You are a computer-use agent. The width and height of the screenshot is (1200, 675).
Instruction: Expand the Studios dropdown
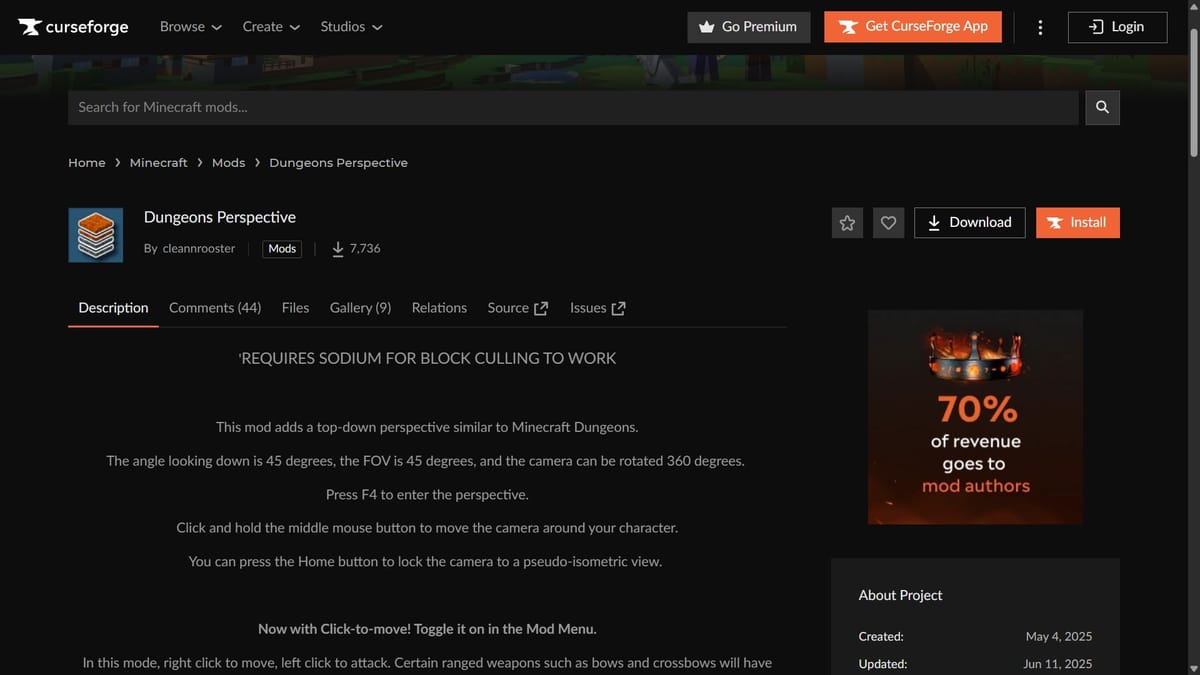[x=350, y=26]
